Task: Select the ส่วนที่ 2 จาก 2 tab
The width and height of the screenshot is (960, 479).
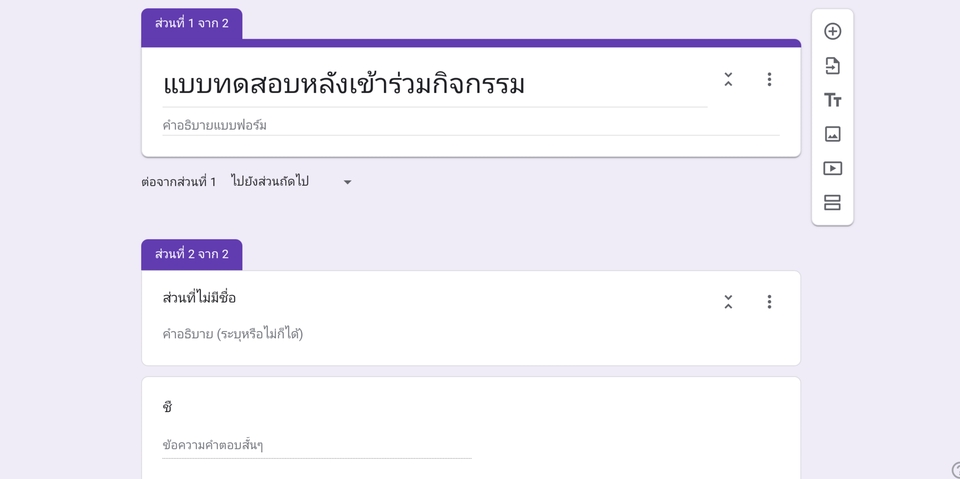Action: click(x=192, y=254)
